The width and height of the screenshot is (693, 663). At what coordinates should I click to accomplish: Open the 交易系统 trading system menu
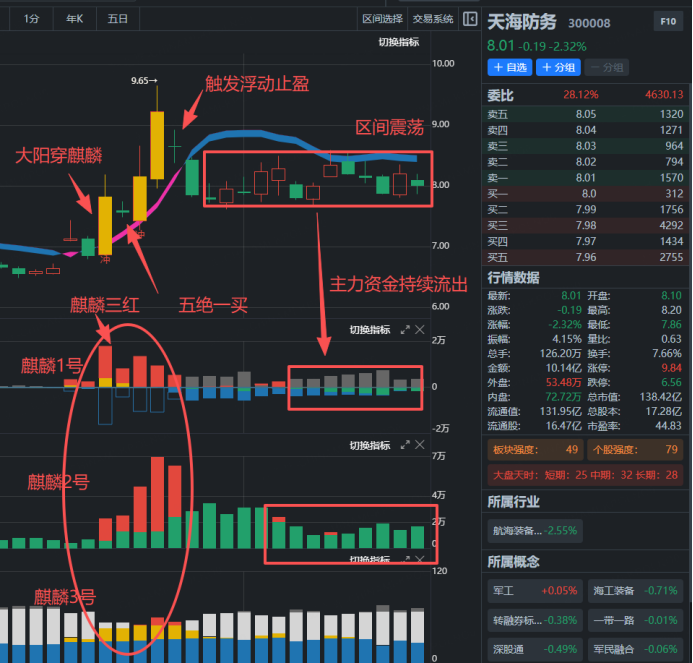432,18
